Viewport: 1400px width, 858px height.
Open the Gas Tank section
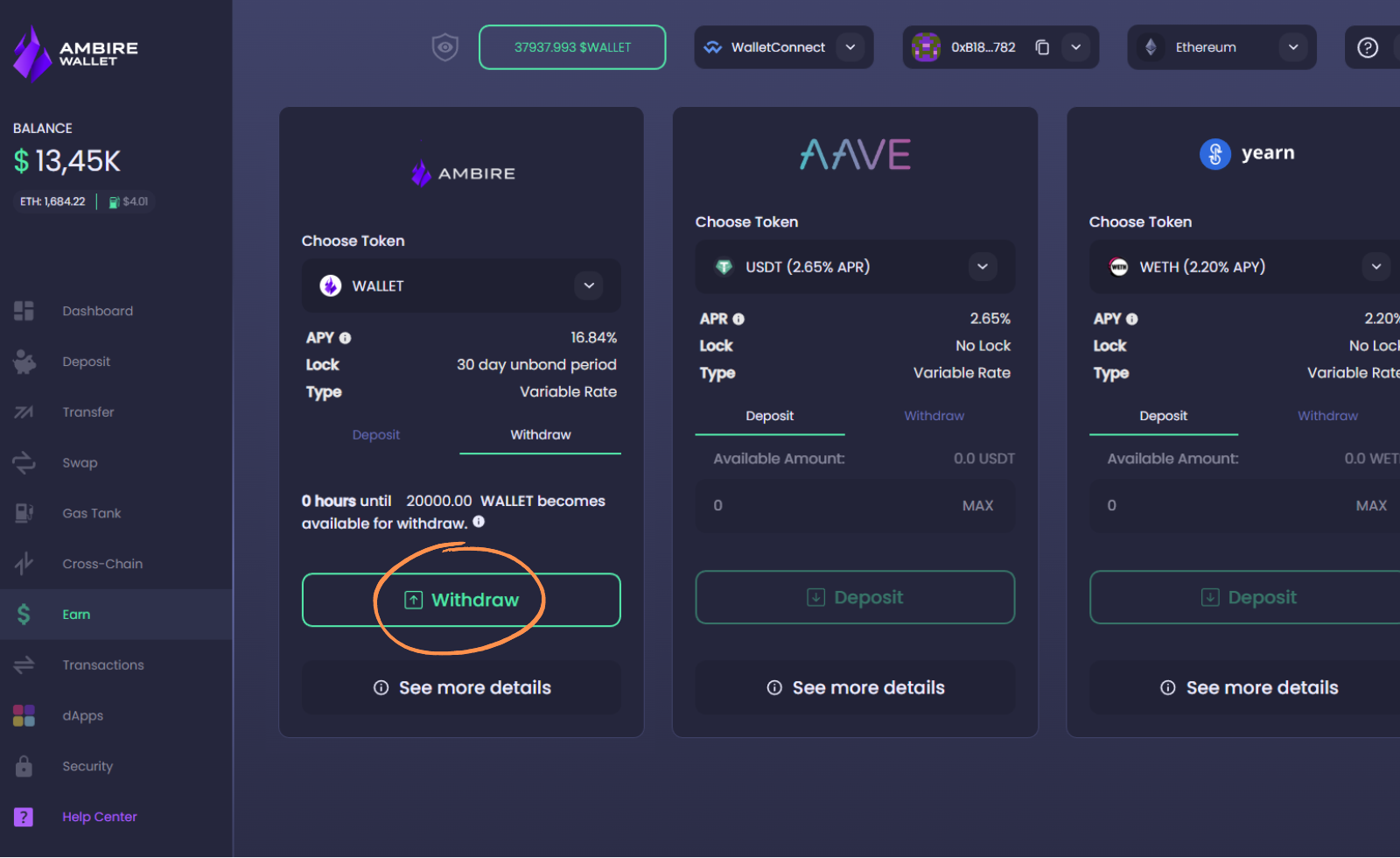click(91, 513)
